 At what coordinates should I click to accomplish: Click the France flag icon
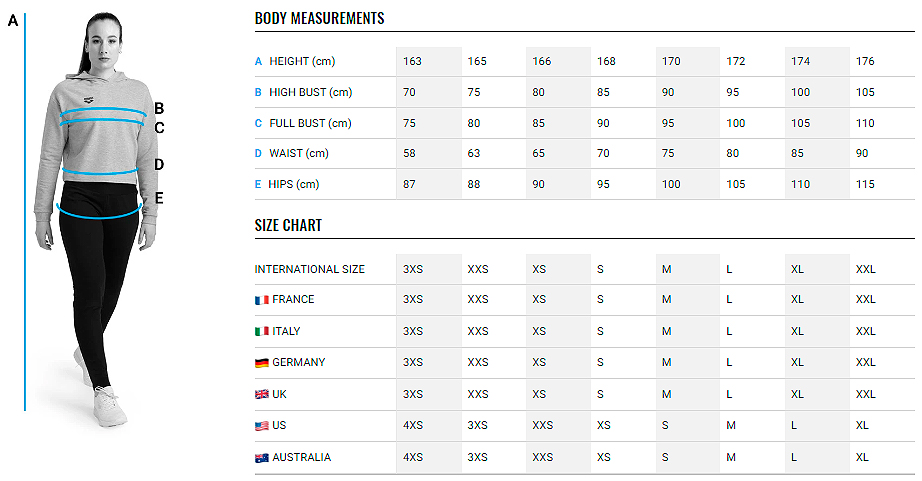tap(262, 300)
